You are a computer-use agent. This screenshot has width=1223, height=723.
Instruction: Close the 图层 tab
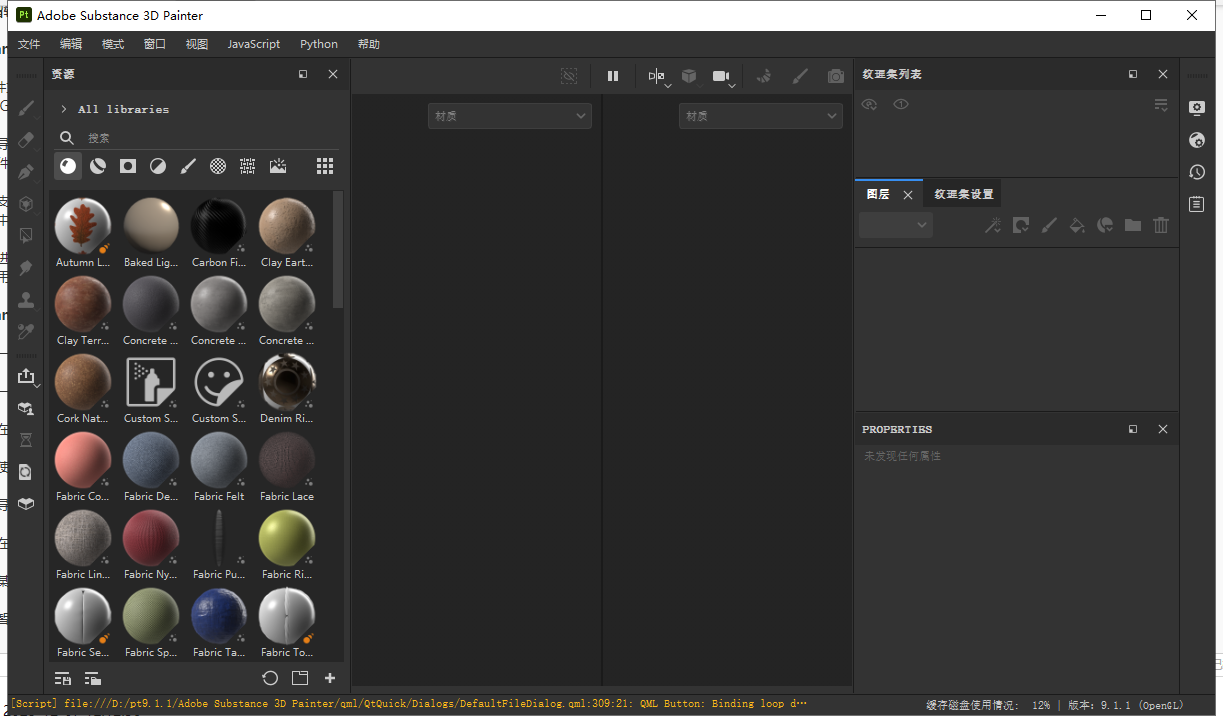point(908,195)
